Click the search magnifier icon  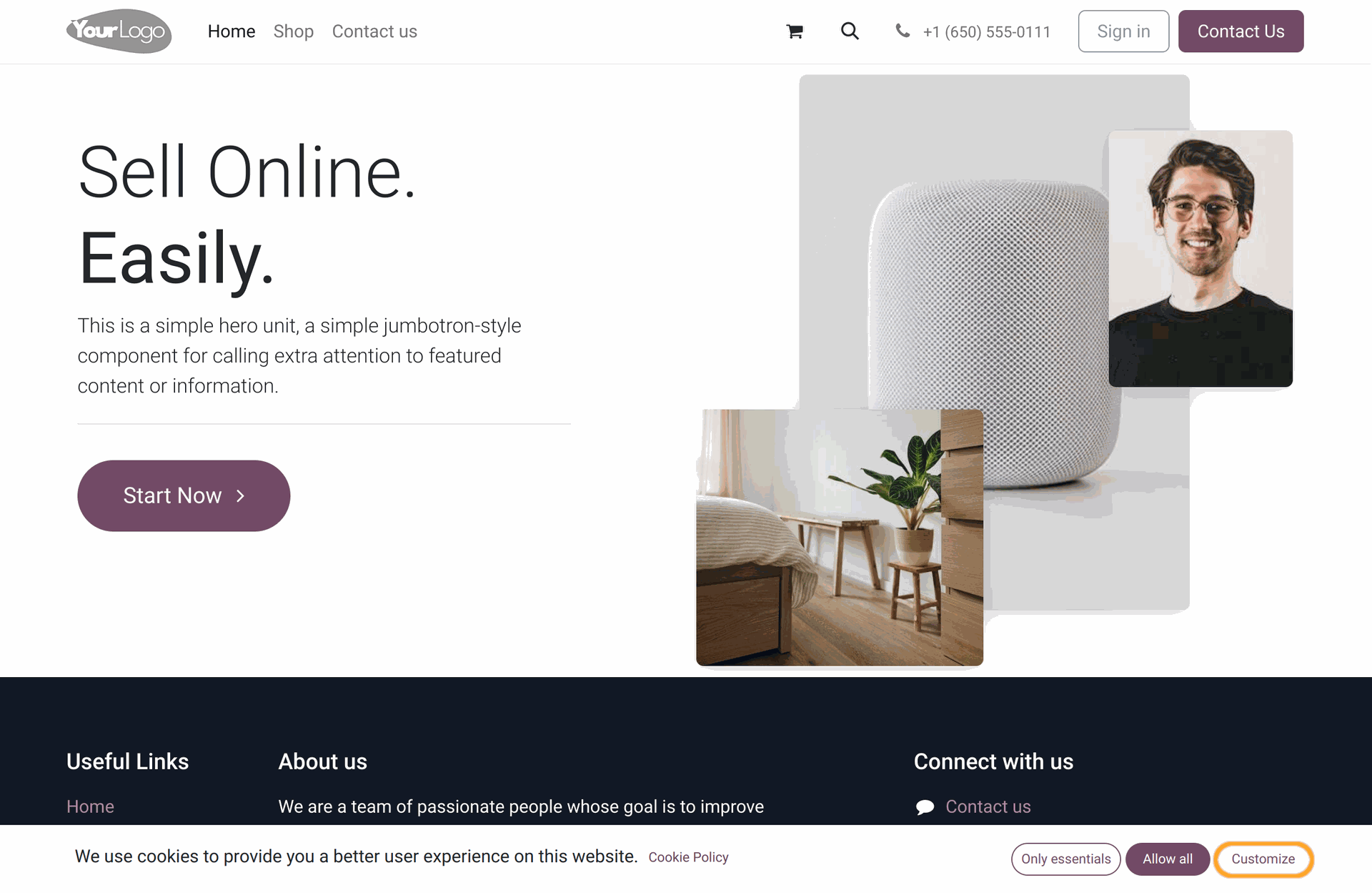850,31
